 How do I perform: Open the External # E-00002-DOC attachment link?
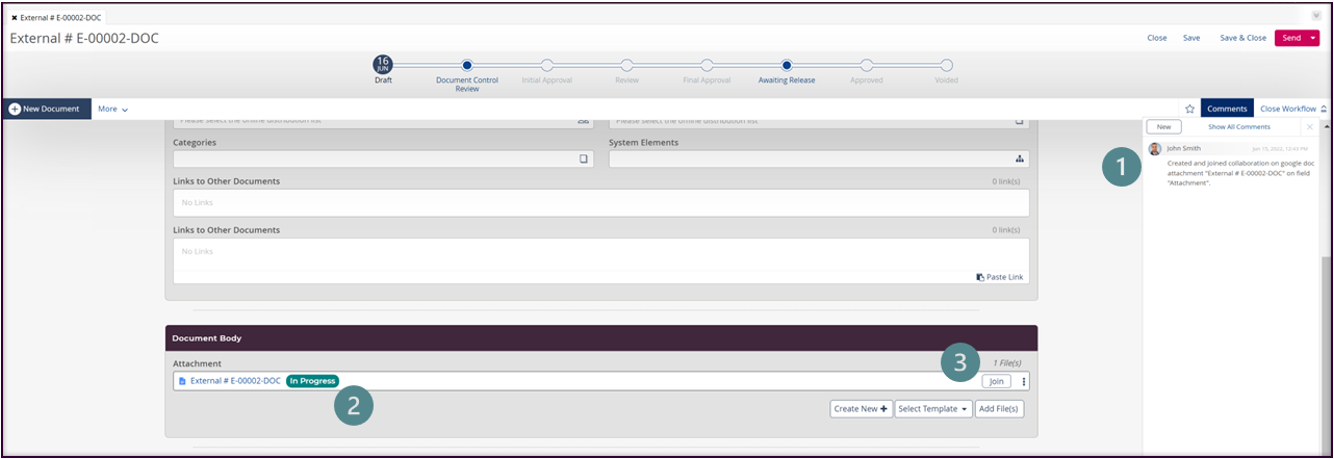235,381
